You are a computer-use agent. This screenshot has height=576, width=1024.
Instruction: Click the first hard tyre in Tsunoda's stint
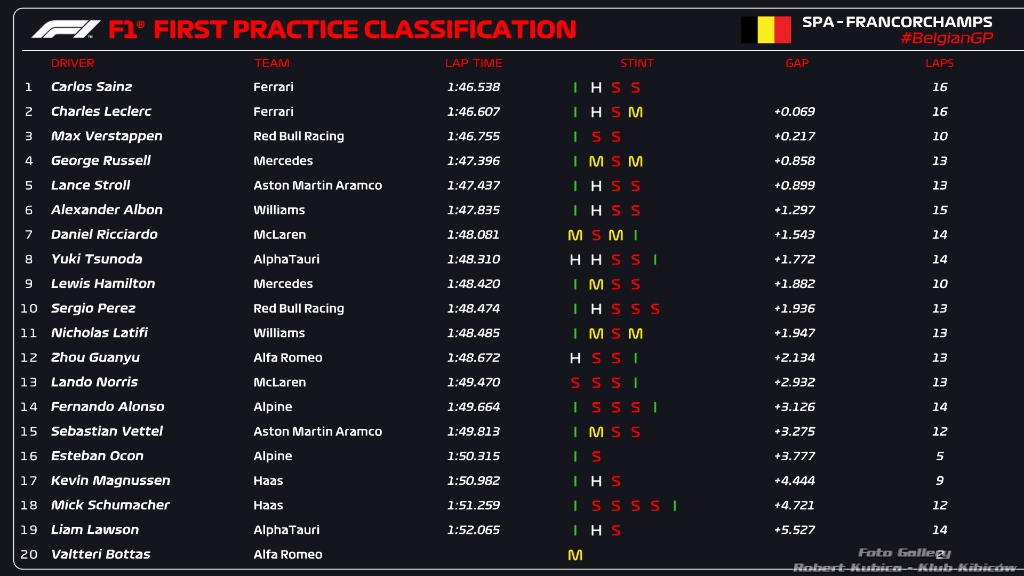point(575,260)
